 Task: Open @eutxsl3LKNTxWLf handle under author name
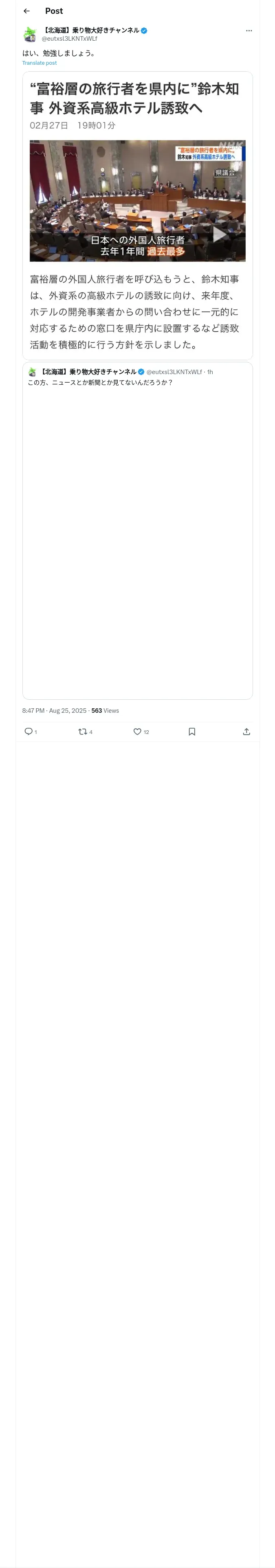pyautogui.click(x=70, y=38)
